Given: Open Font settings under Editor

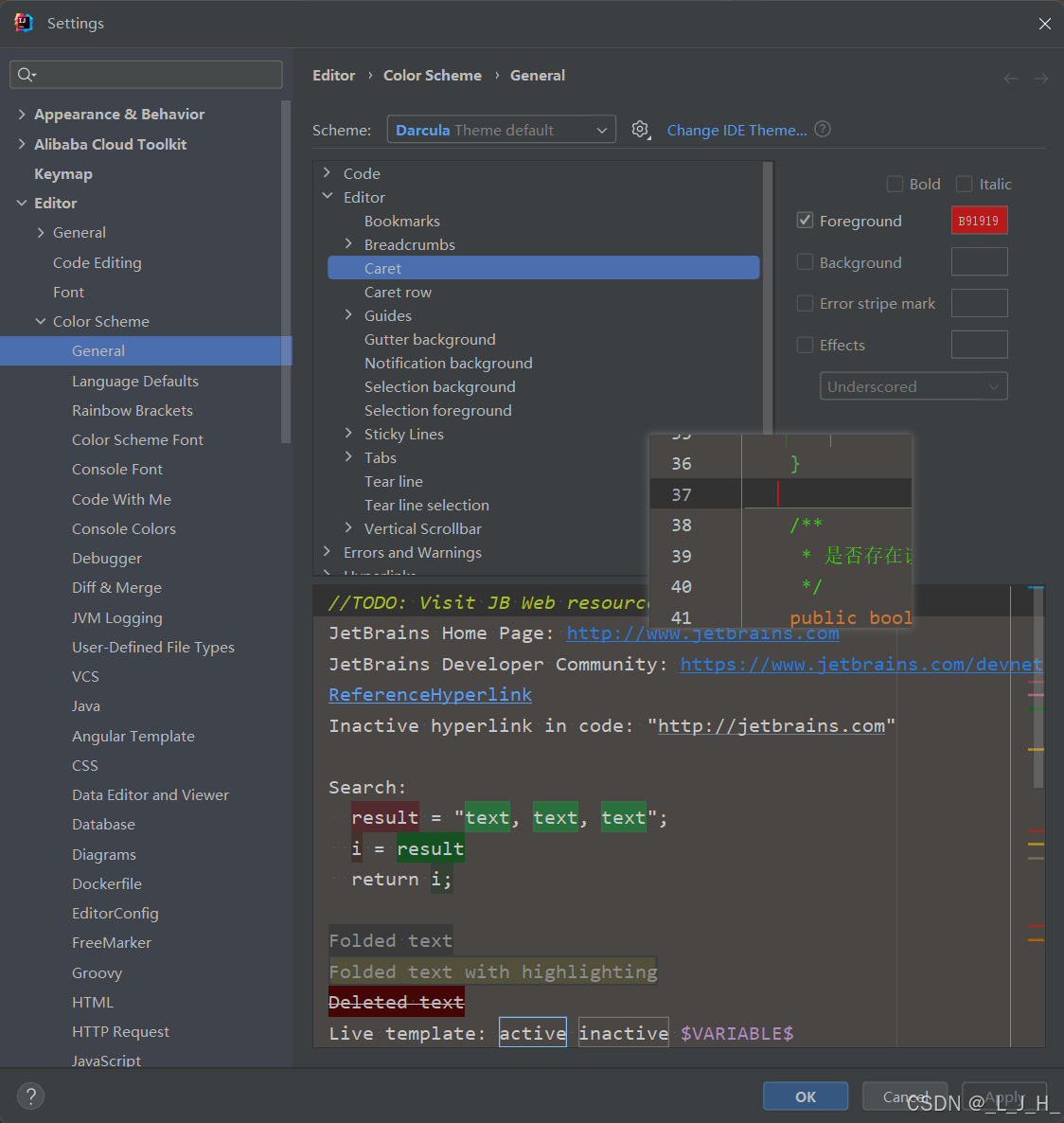Looking at the screenshot, I should (69, 293).
